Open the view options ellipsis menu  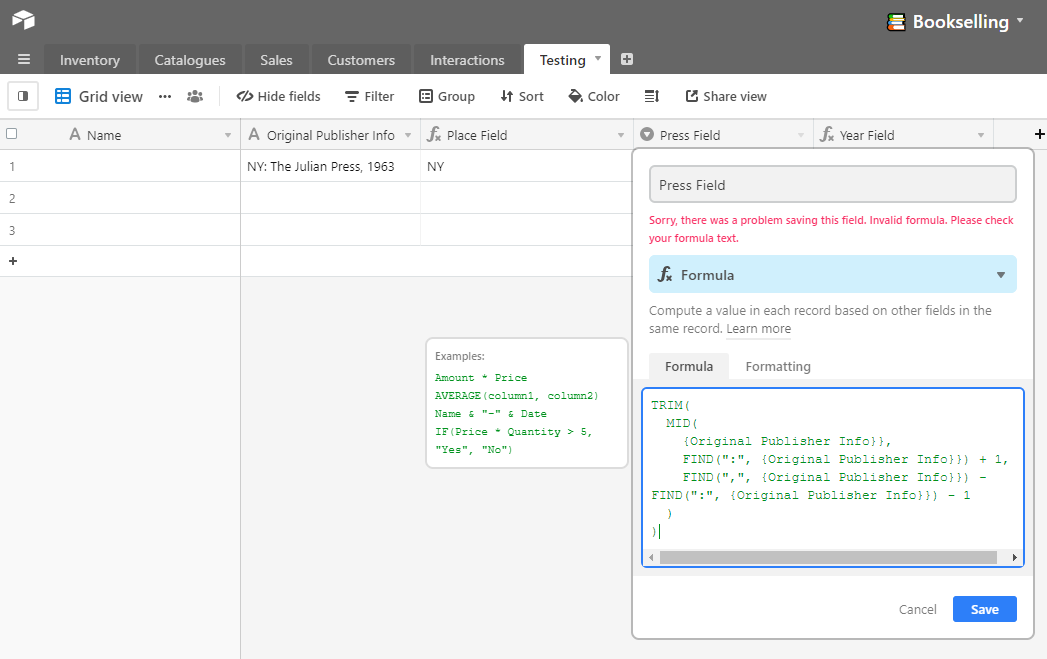pyautogui.click(x=165, y=97)
